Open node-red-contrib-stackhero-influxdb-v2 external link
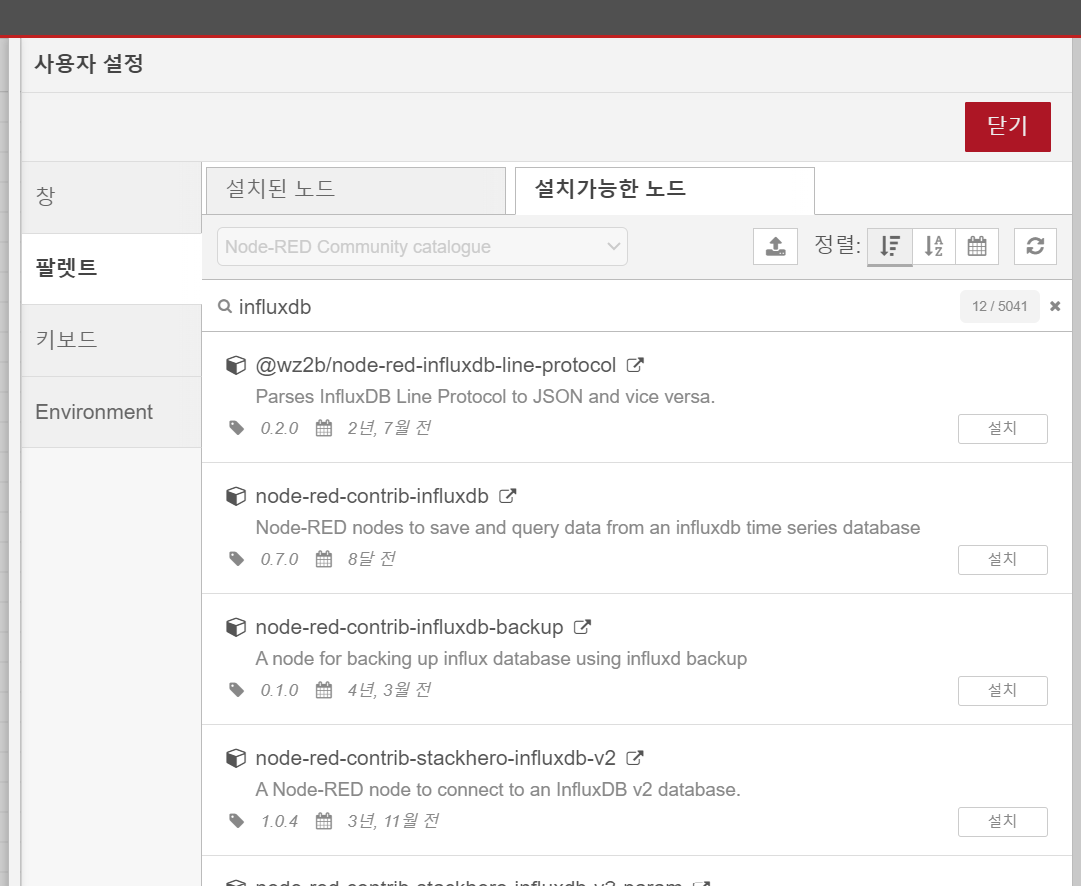The height and width of the screenshot is (886, 1081). click(x=635, y=758)
